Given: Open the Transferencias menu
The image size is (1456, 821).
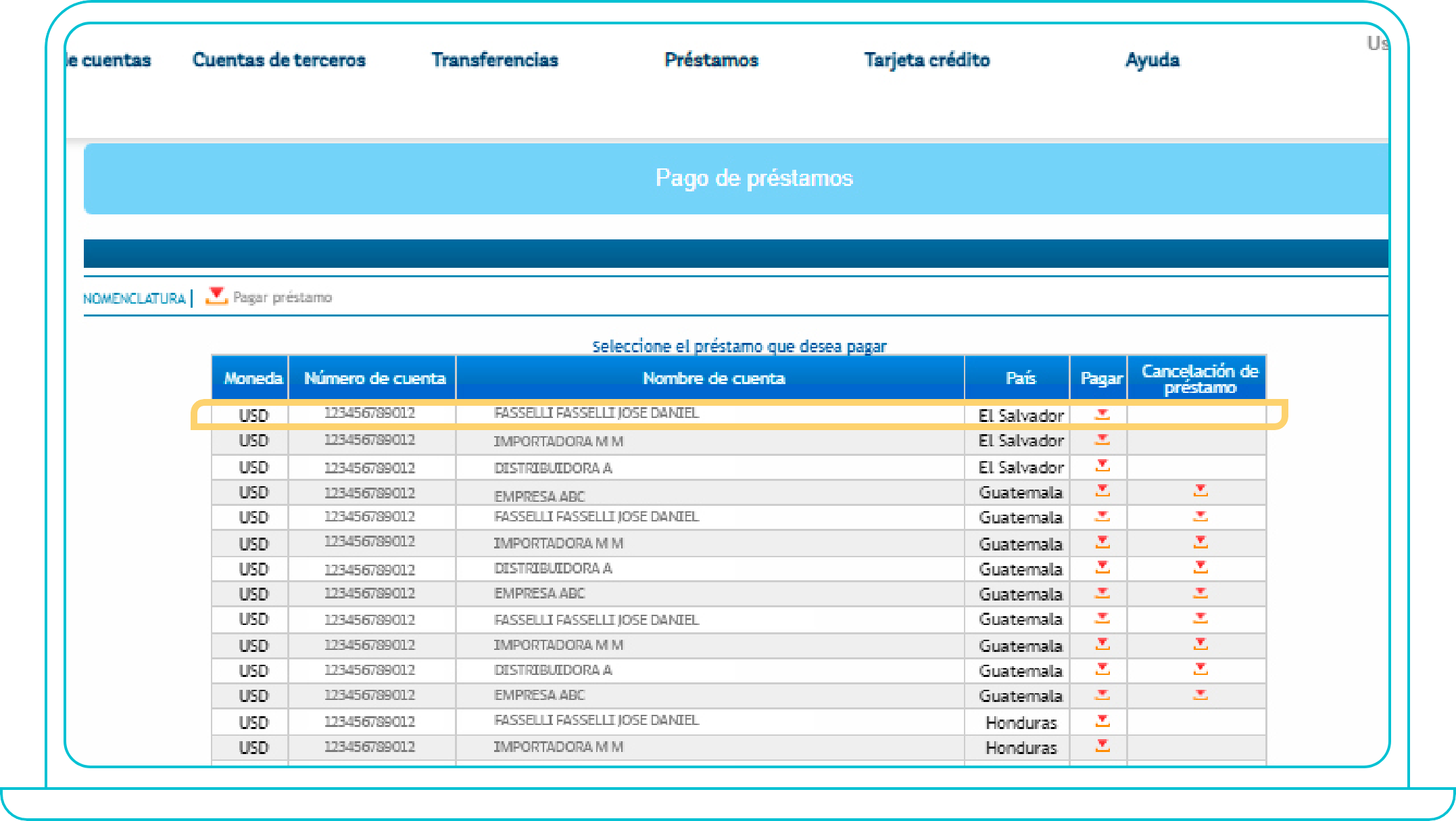Looking at the screenshot, I should pos(495,60).
